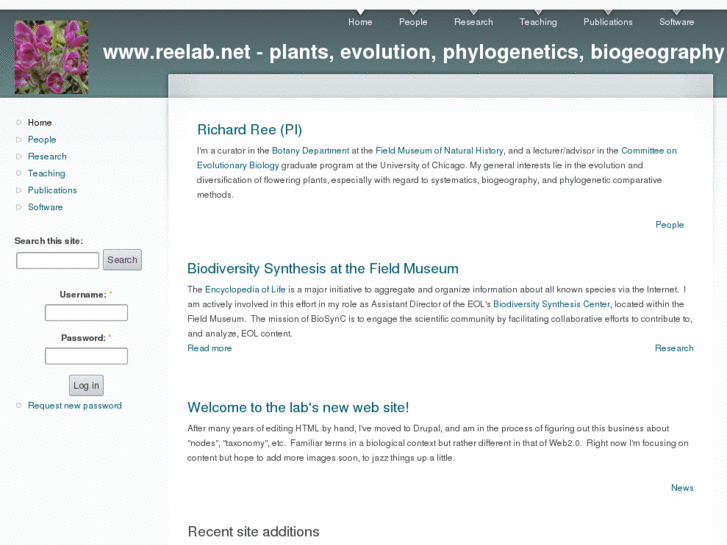Viewport: 727px width, 545px height.
Task: Click the Read more link
Action: click(210, 348)
